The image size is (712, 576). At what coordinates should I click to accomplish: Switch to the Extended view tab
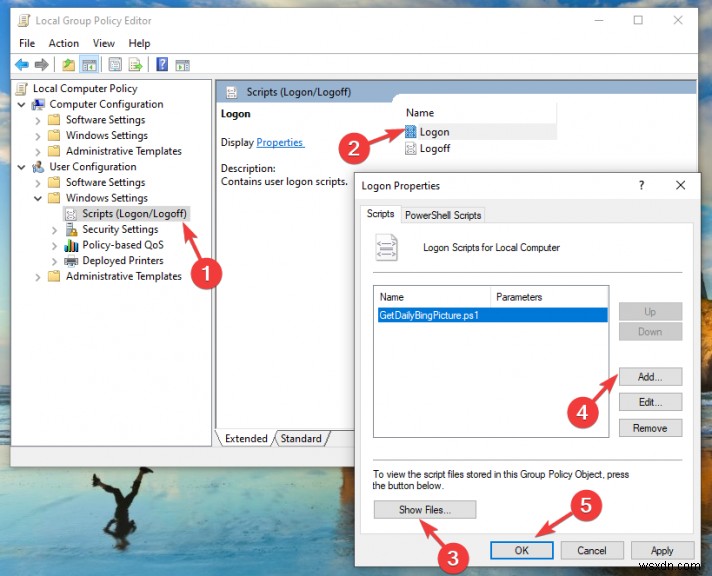pyautogui.click(x=246, y=438)
